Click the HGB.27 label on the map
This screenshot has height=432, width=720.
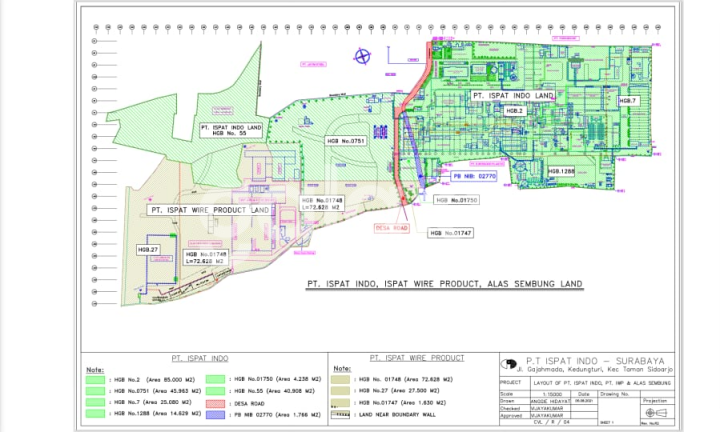pyautogui.click(x=150, y=249)
